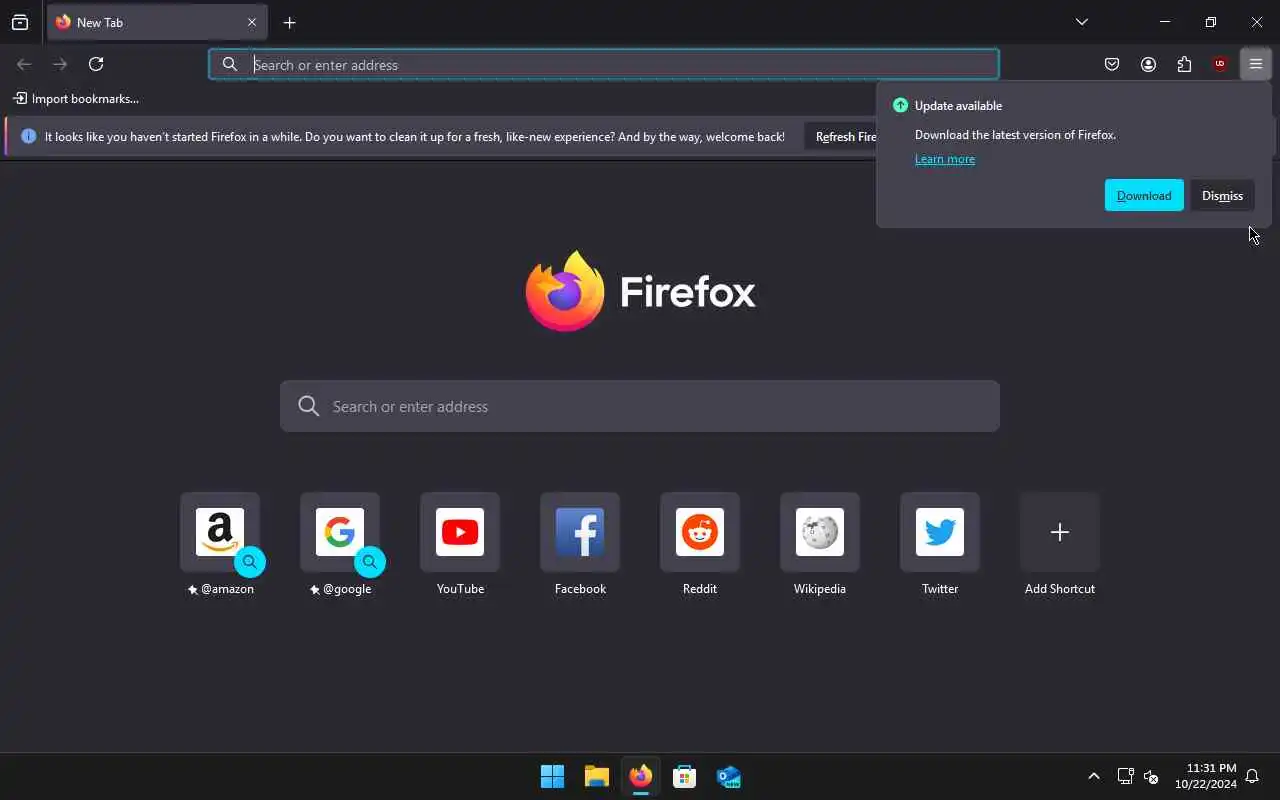Click the center search or address box
The width and height of the screenshot is (1280, 800).
tap(640, 406)
